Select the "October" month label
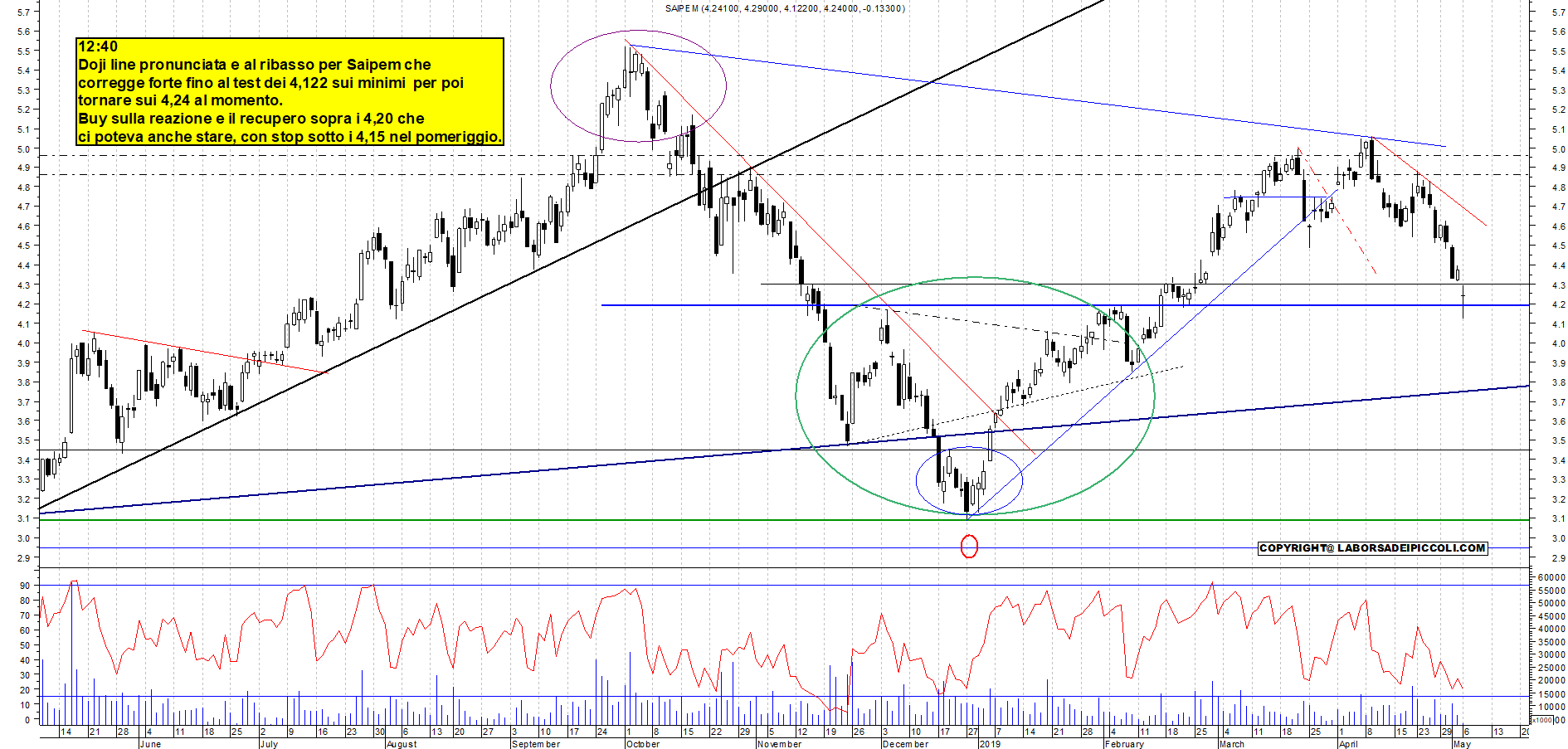The height and width of the screenshot is (749, 1568). [x=643, y=744]
